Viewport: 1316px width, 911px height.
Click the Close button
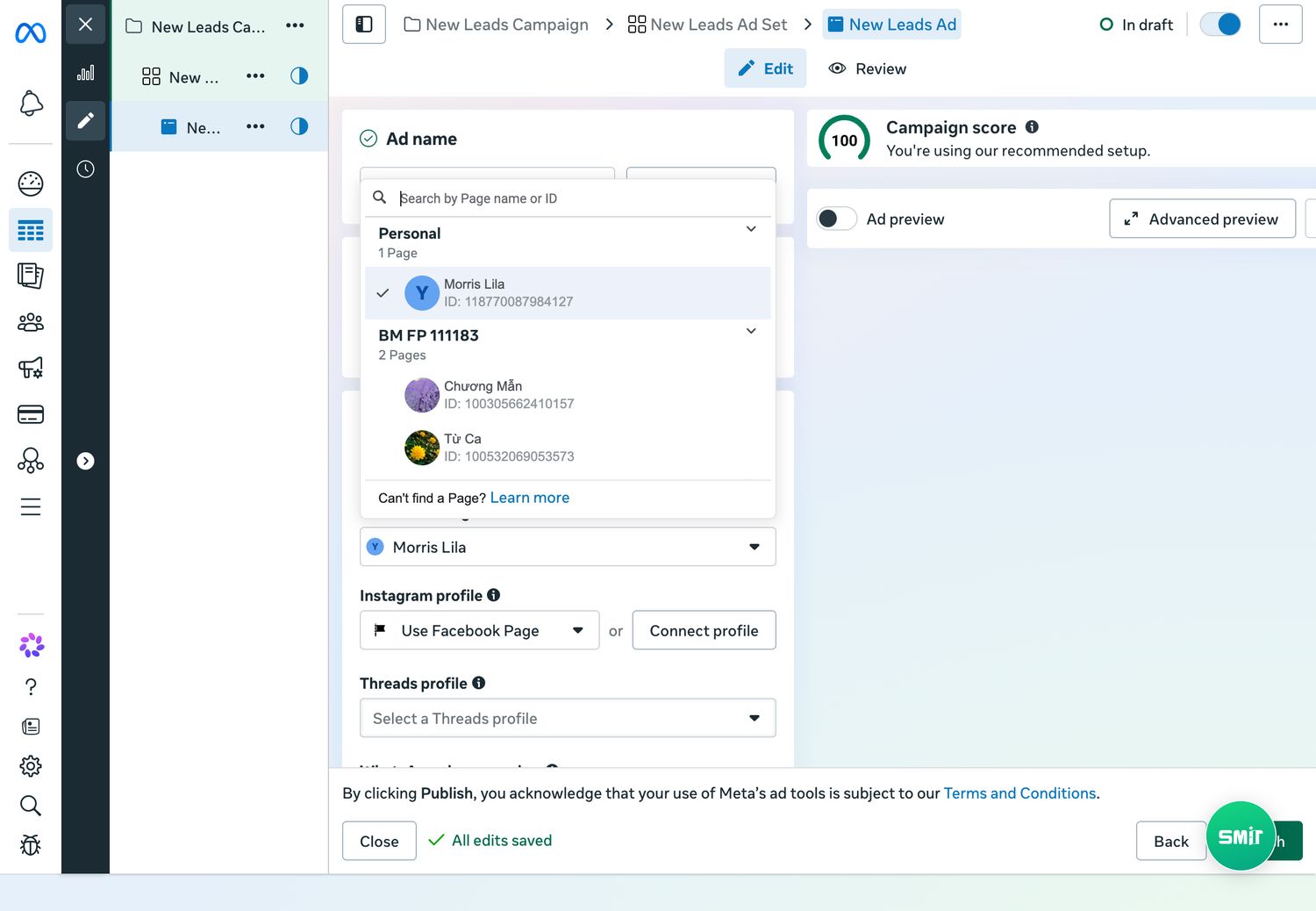(x=379, y=841)
